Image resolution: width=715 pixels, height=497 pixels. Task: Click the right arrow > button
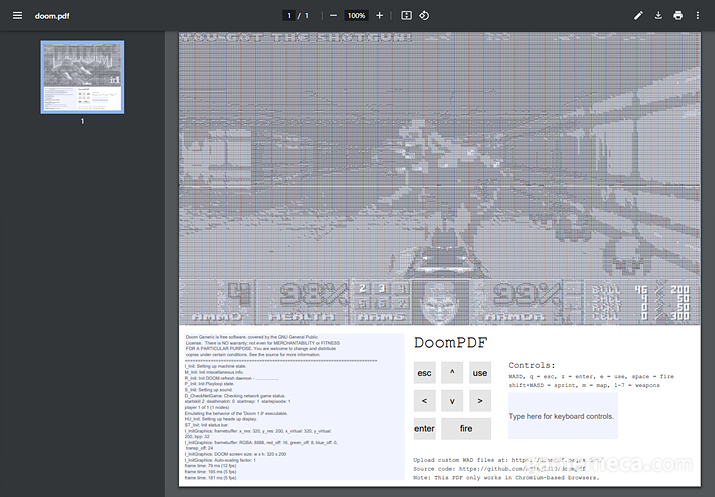480,401
